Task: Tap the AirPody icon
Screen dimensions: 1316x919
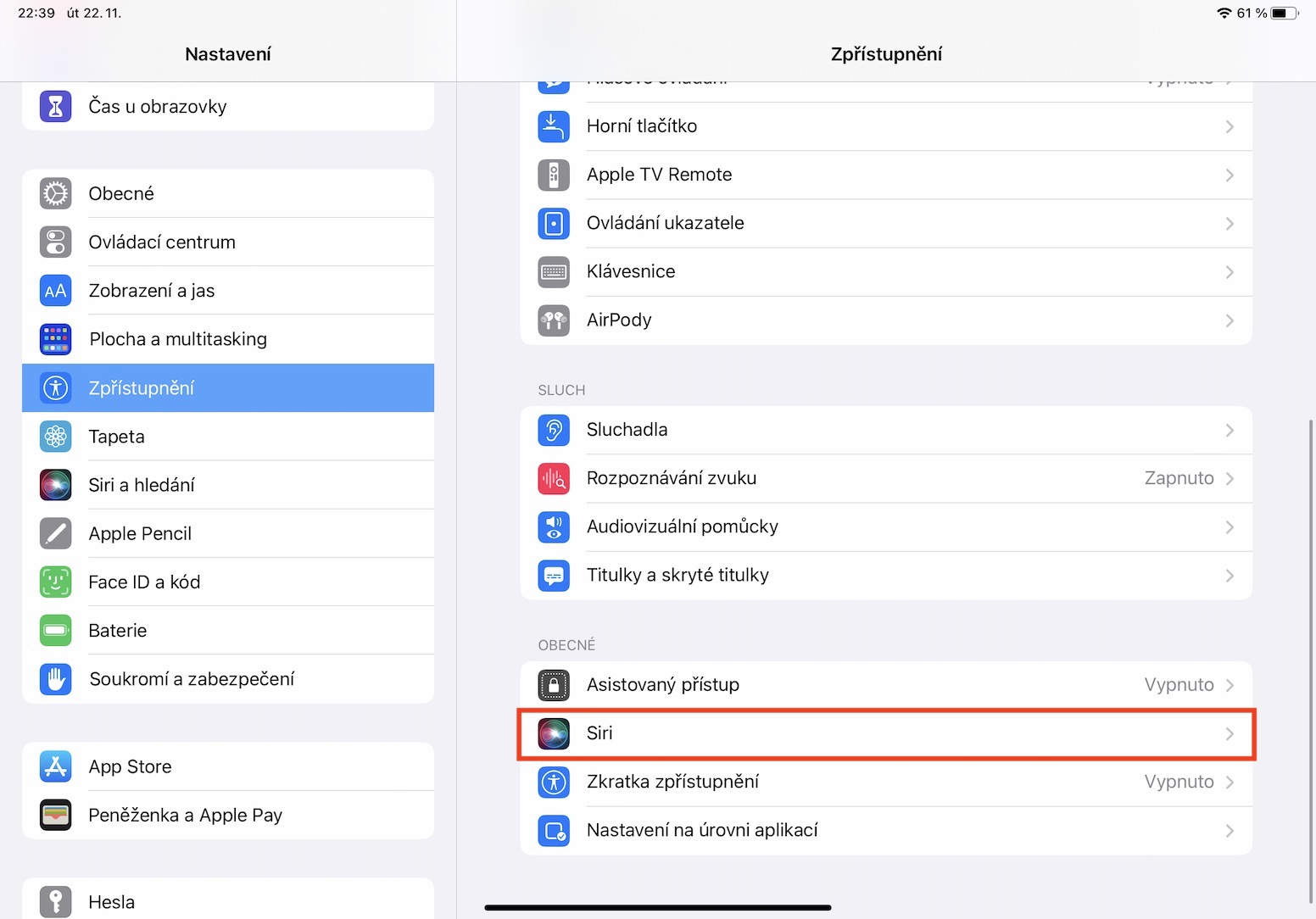Action: click(x=554, y=320)
